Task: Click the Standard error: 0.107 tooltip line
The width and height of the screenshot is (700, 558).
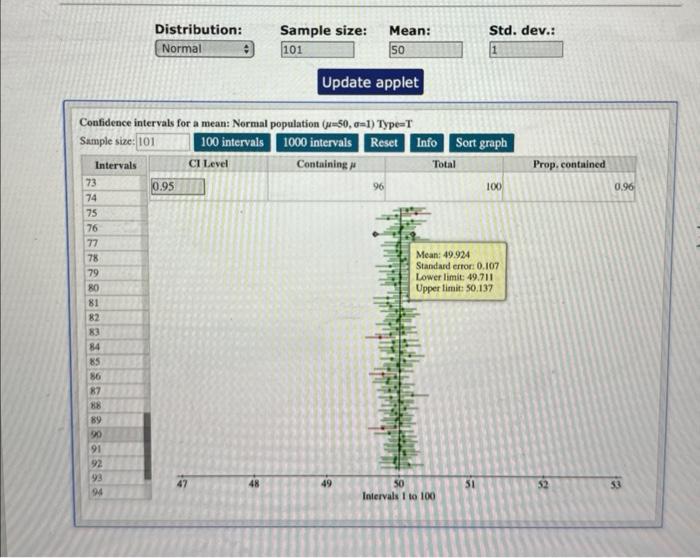Action: [x=457, y=266]
